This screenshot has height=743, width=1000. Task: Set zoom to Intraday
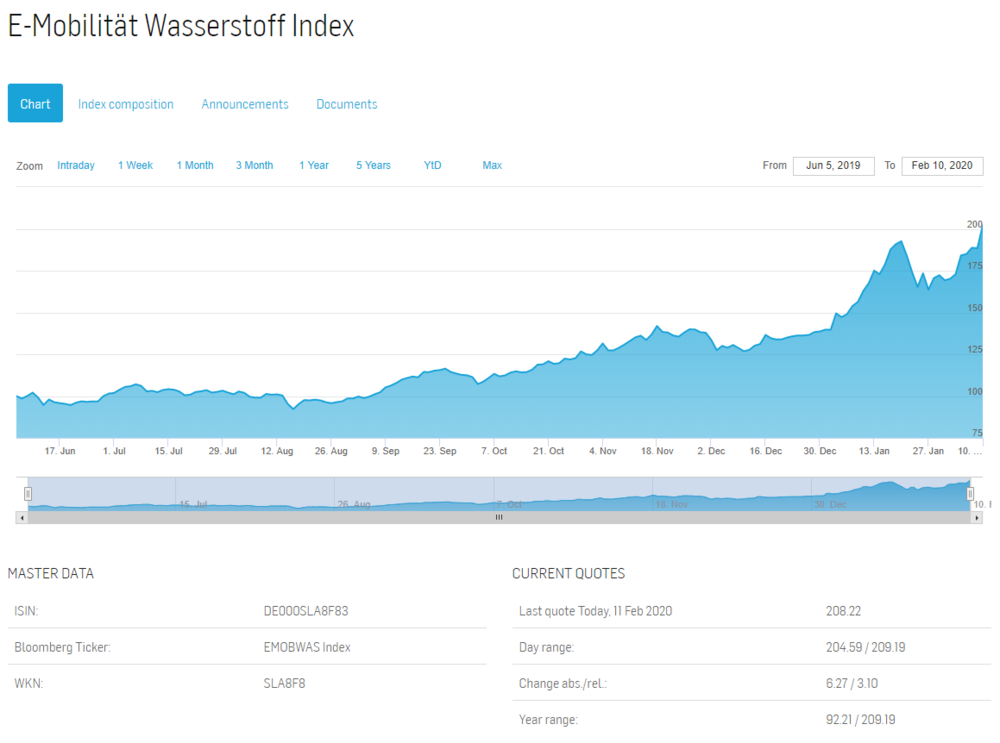(x=76, y=165)
